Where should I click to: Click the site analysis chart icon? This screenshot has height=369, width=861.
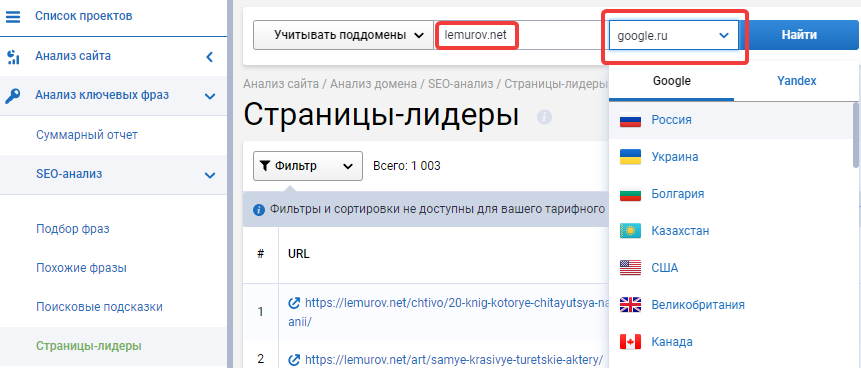13,56
